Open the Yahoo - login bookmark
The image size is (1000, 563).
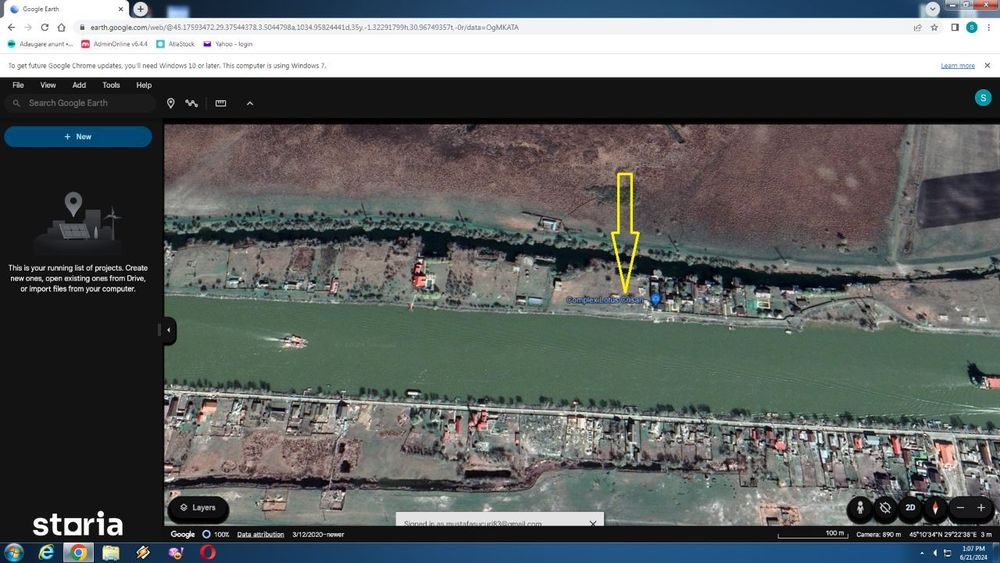228,44
